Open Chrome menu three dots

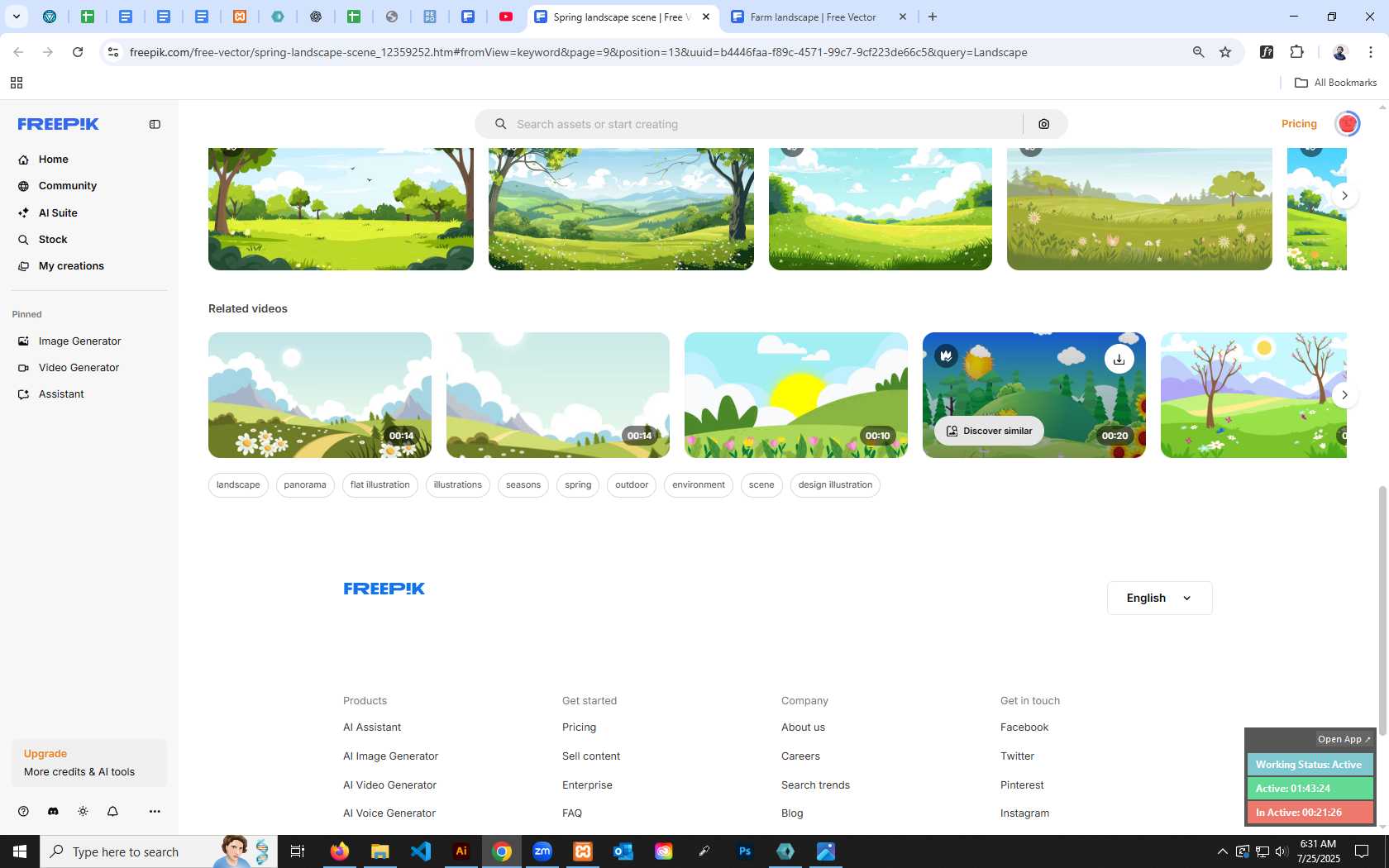click(x=1371, y=52)
